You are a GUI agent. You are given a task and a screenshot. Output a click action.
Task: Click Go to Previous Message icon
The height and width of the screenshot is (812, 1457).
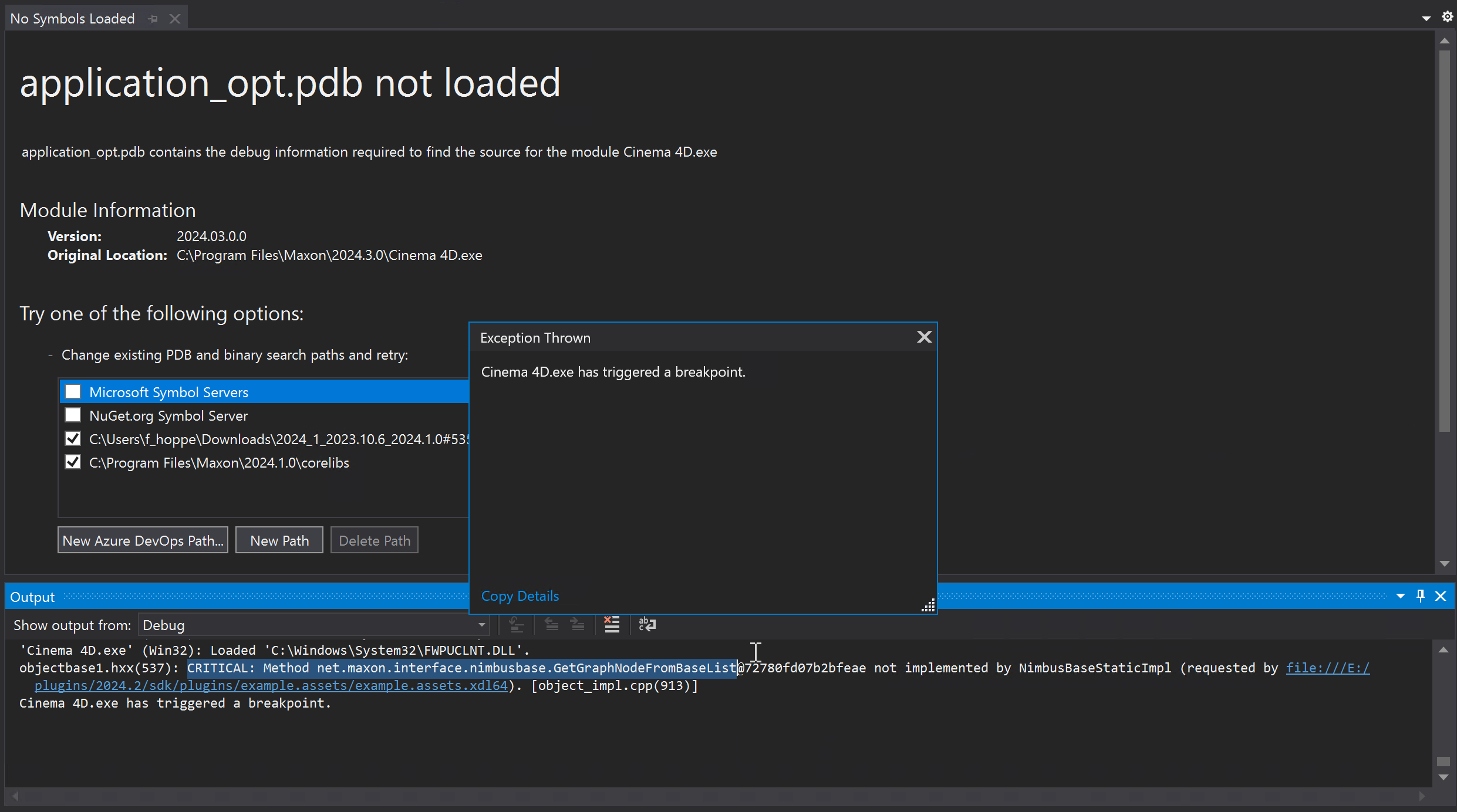pyautogui.click(x=551, y=624)
